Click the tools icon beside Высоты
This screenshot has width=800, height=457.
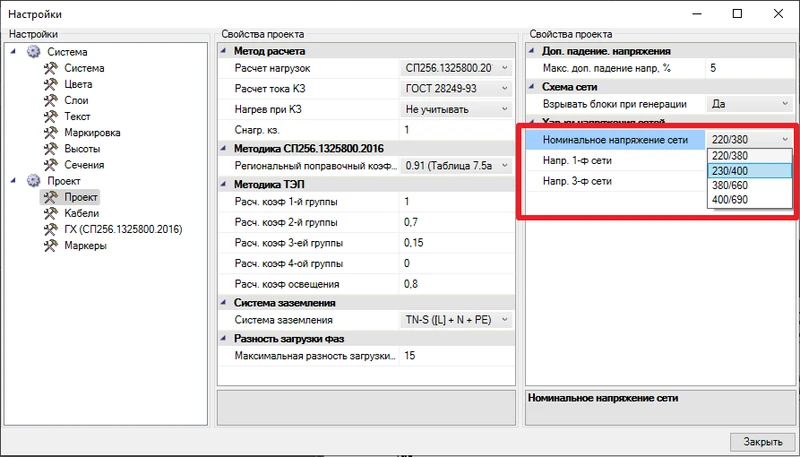(x=51, y=148)
